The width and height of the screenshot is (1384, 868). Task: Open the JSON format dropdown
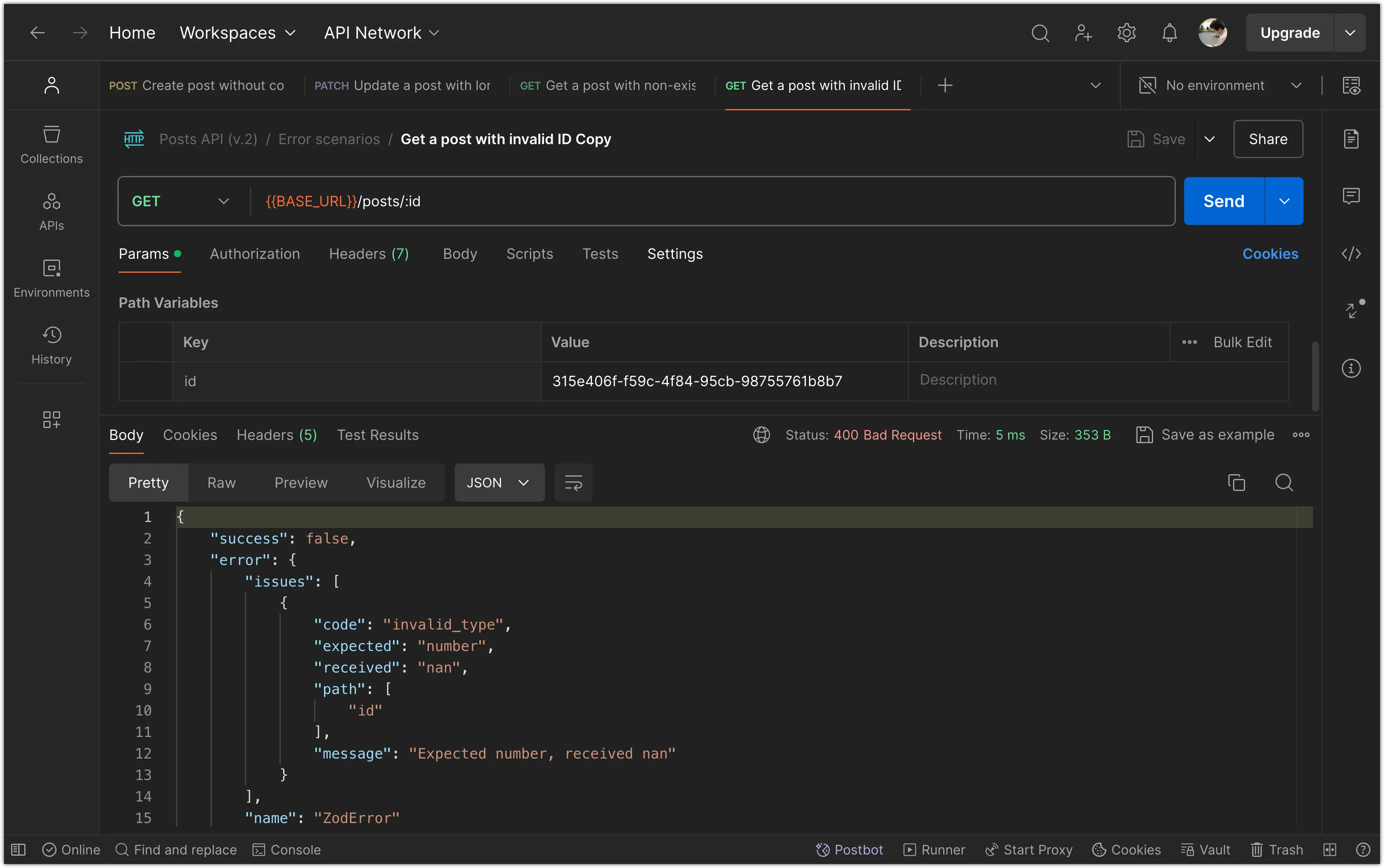point(499,482)
